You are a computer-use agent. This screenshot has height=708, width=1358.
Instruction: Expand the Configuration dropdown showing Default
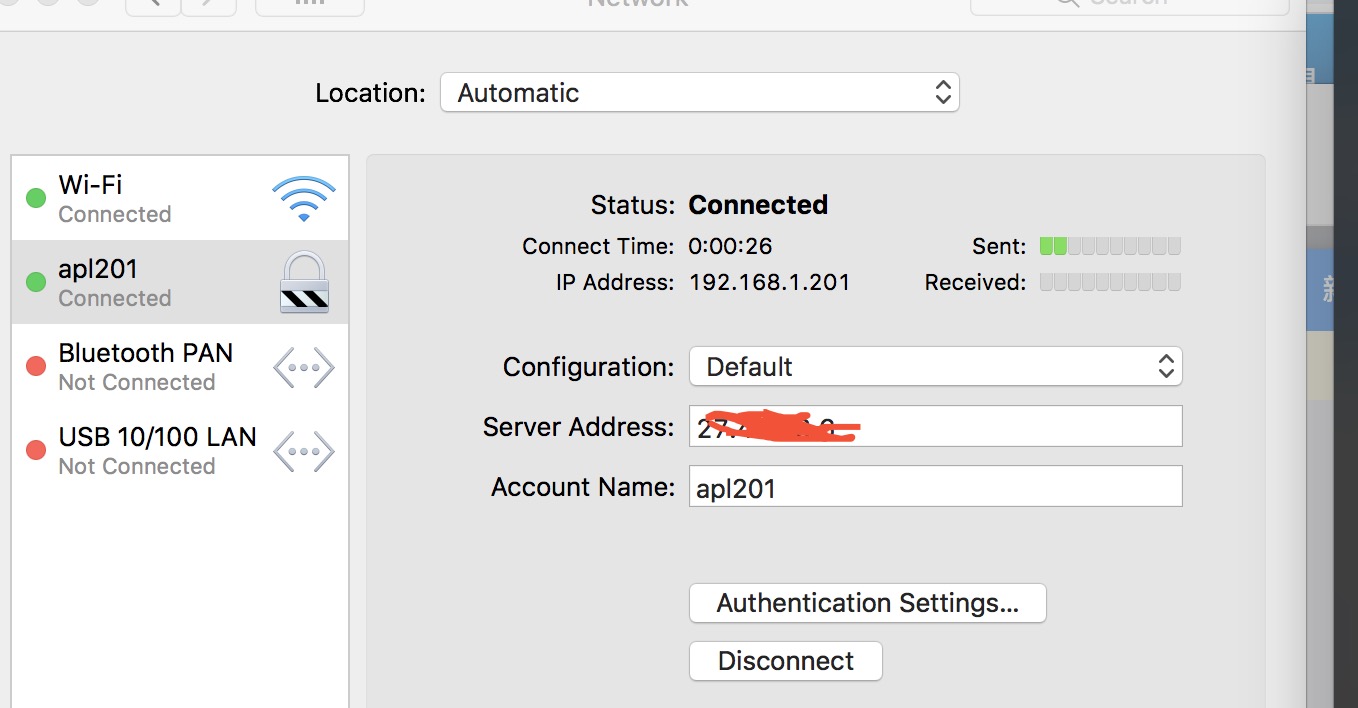[935, 367]
